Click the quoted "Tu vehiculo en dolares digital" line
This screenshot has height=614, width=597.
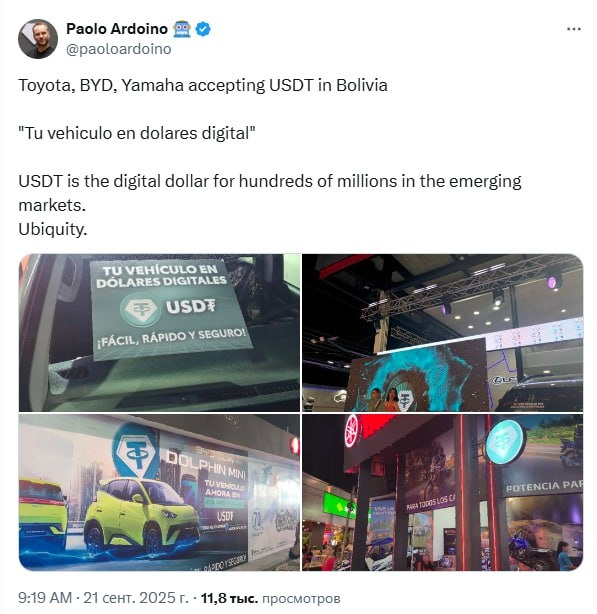137,133
